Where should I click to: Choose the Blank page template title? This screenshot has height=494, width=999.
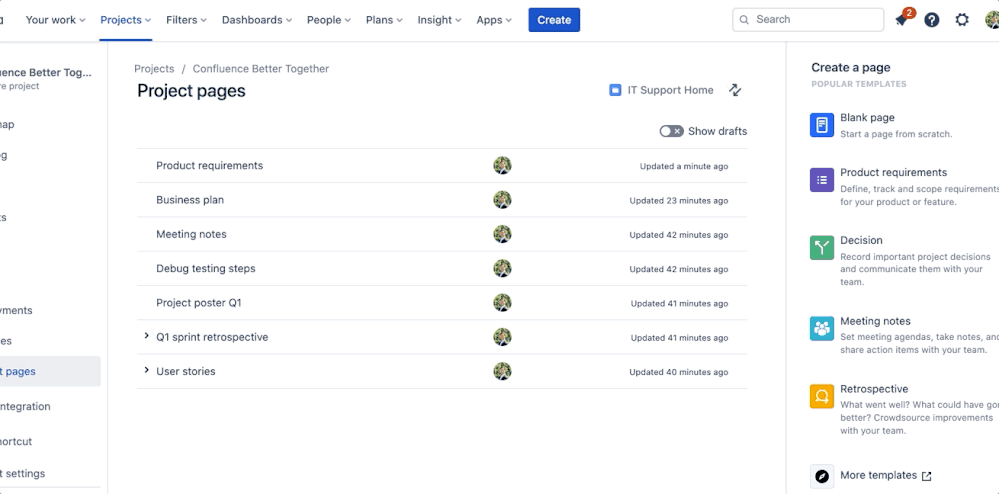tap(867, 118)
